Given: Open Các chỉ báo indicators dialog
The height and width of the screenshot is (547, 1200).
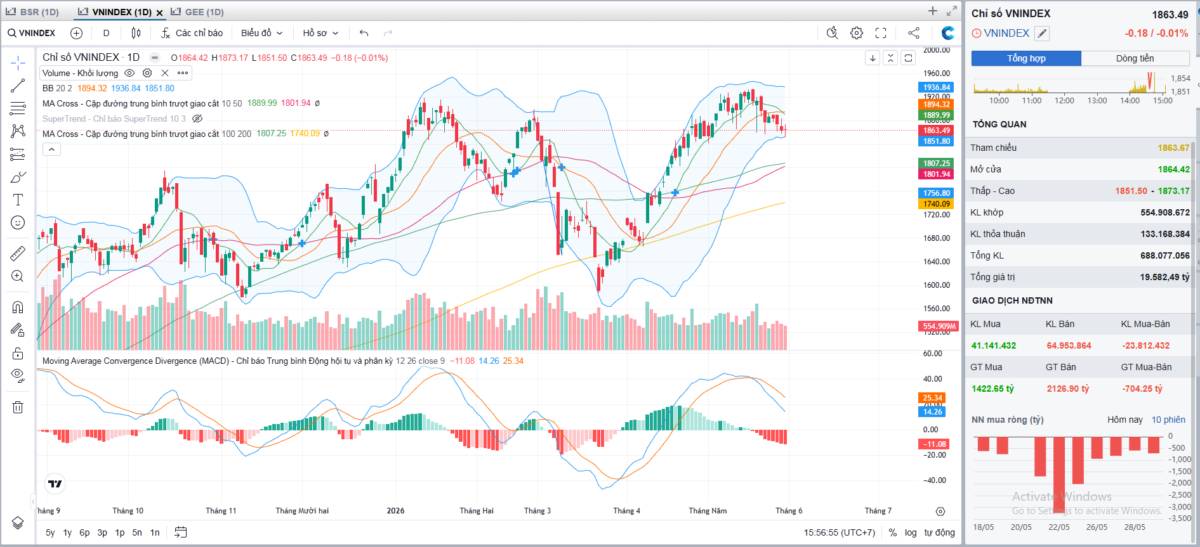Looking at the screenshot, I should point(190,32).
